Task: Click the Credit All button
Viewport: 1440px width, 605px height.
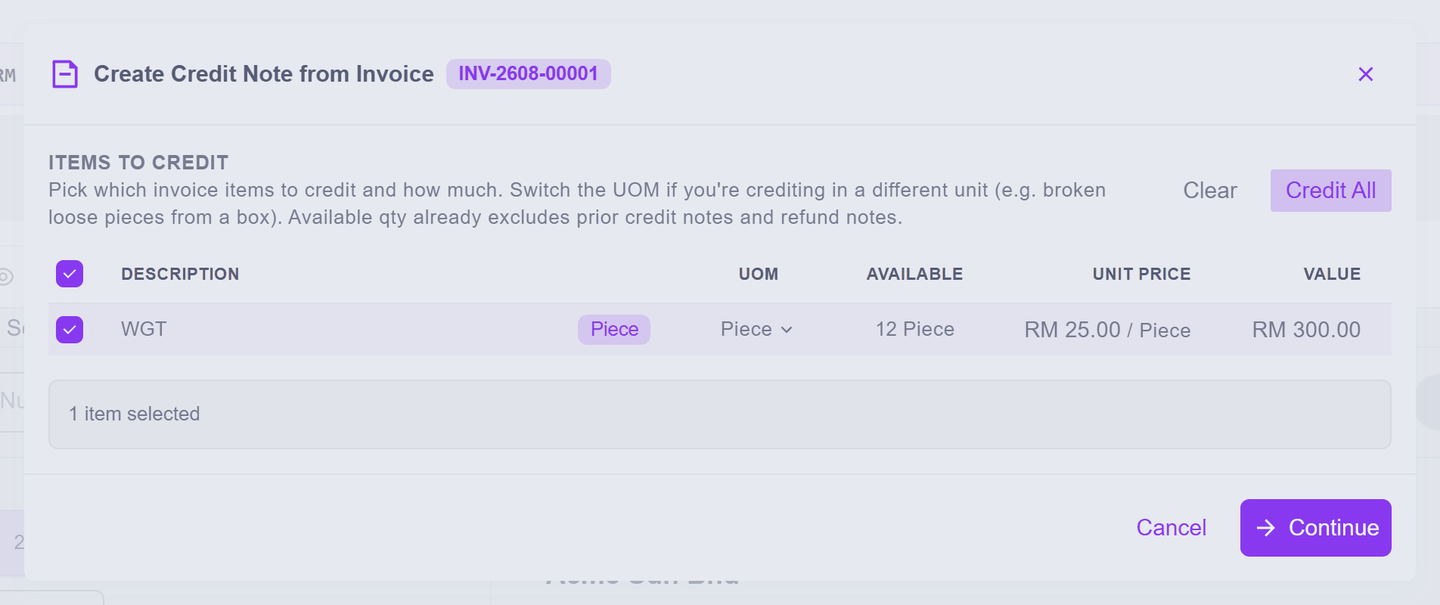Action: [1331, 190]
